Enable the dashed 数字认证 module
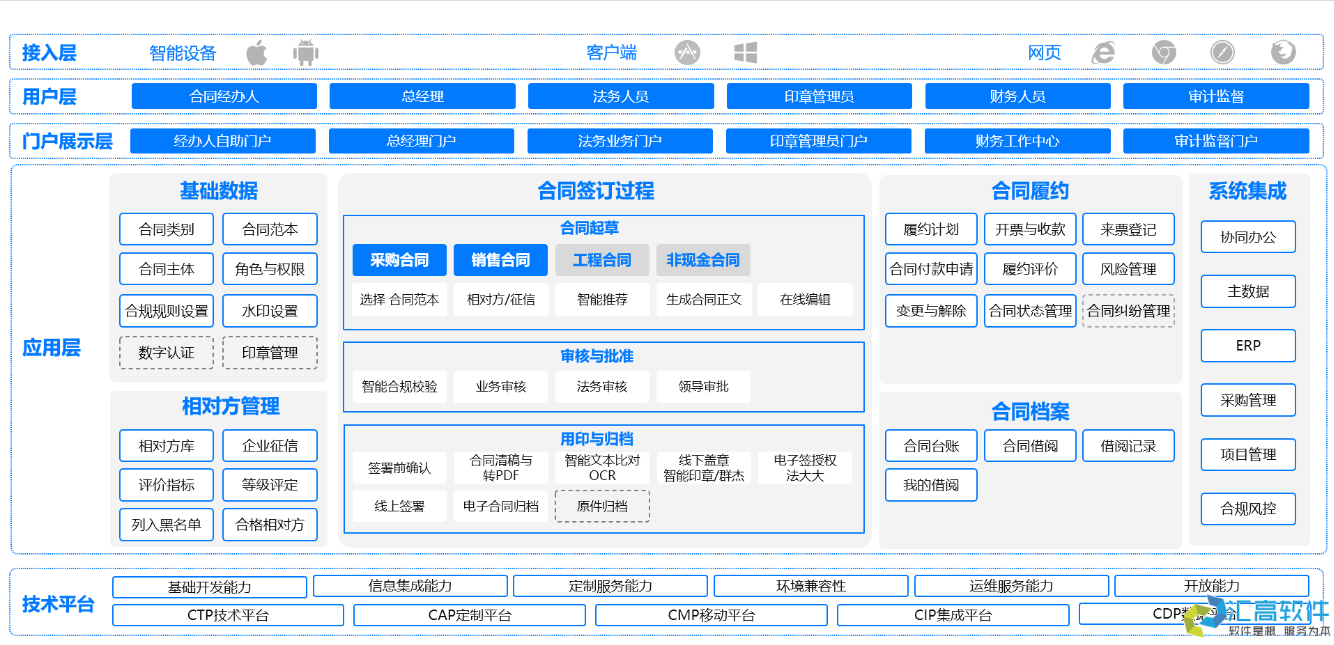This screenshot has height=645, width=1334. [x=166, y=352]
